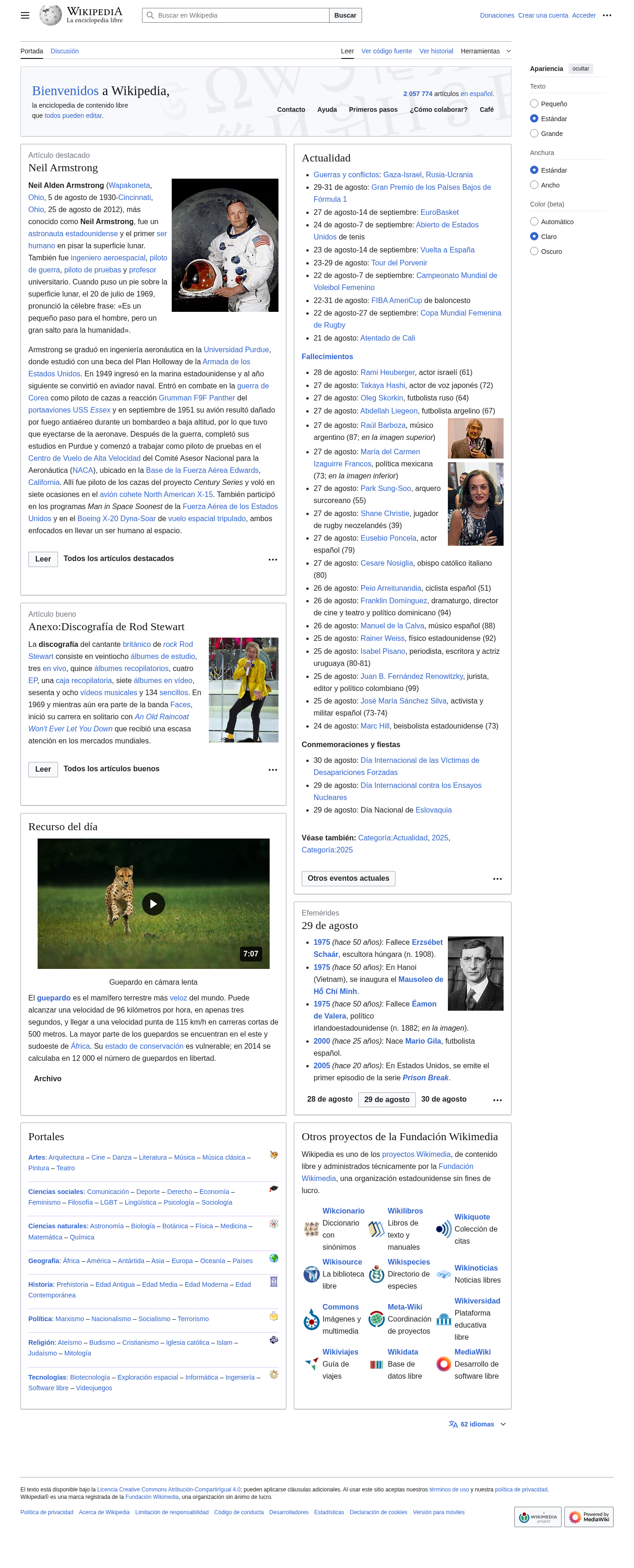Open ellipsis menu beside Todos los artículos buenos

[x=273, y=769]
